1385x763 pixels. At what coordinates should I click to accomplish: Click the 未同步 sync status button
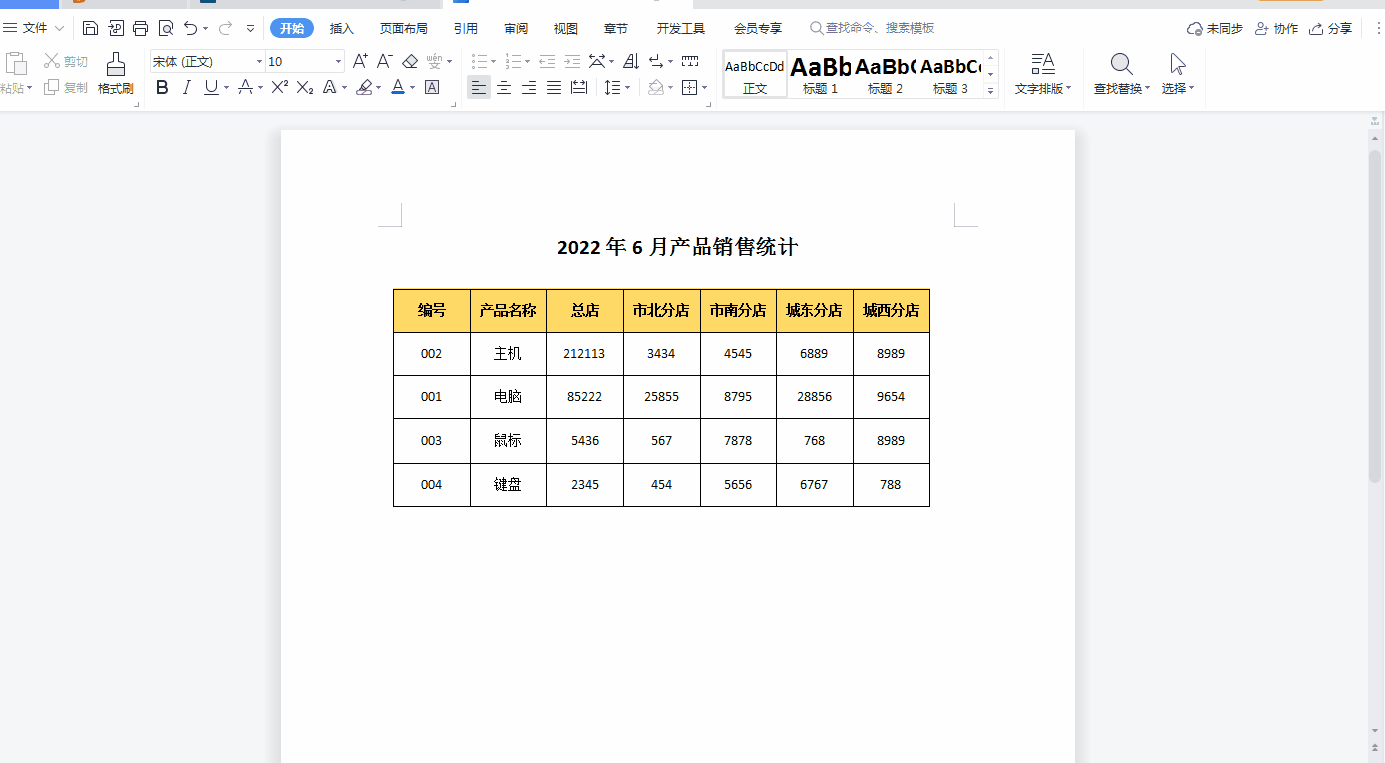1215,28
